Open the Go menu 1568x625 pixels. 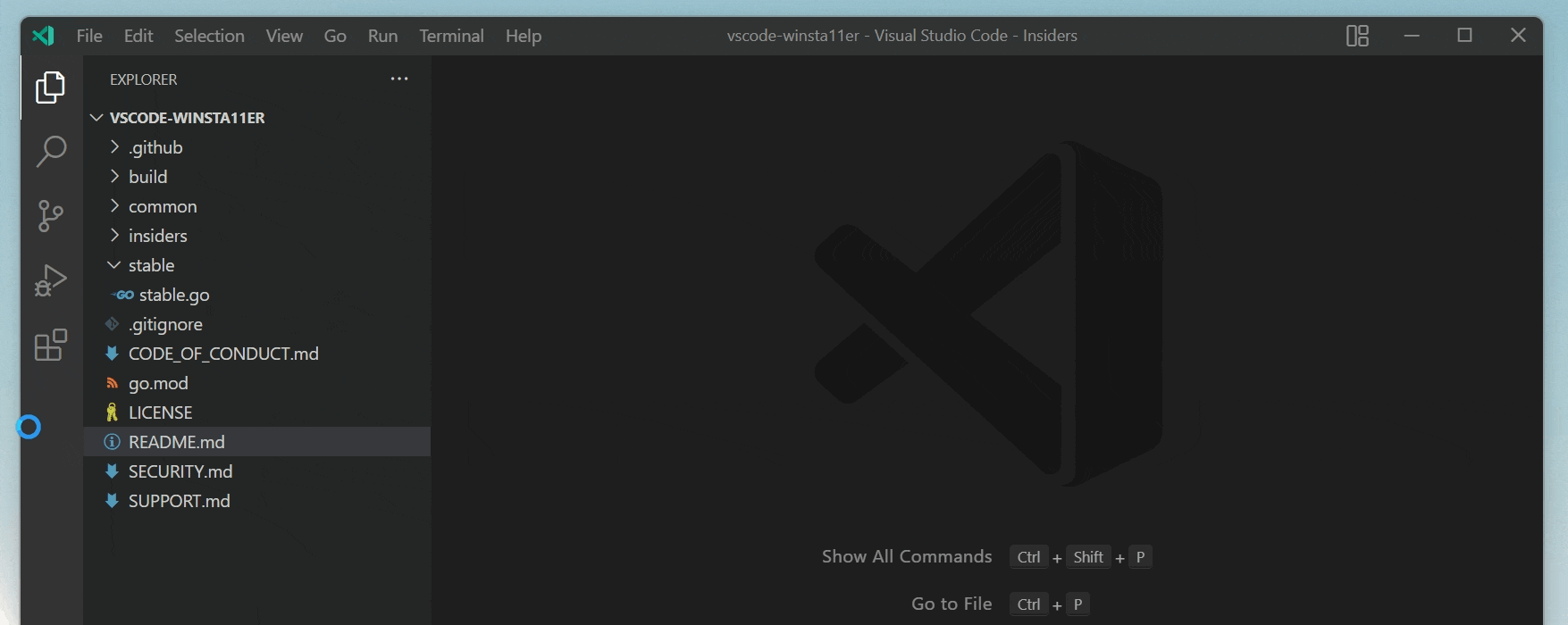click(335, 36)
